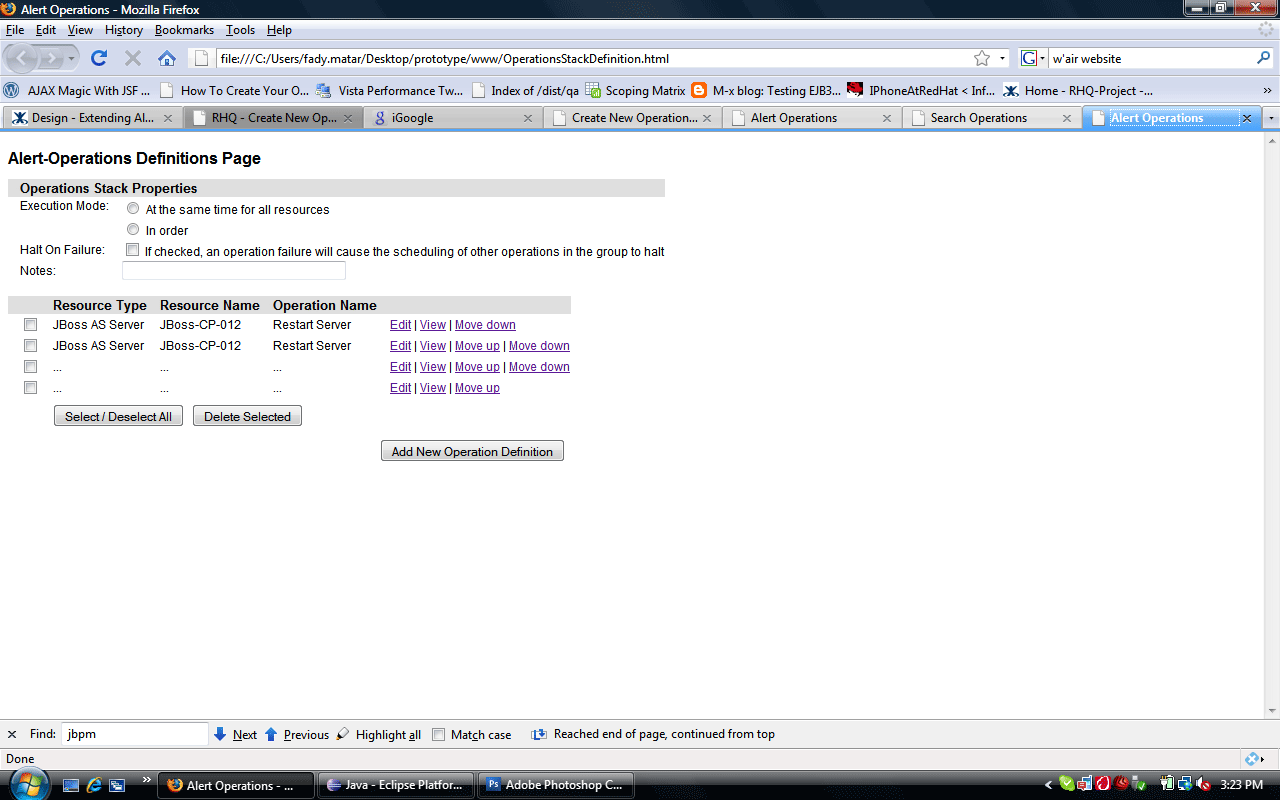This screenshot has height=800, width=1280.
Task: Show more bookmarks toolbar chevron
Action: coord(1268,90)
